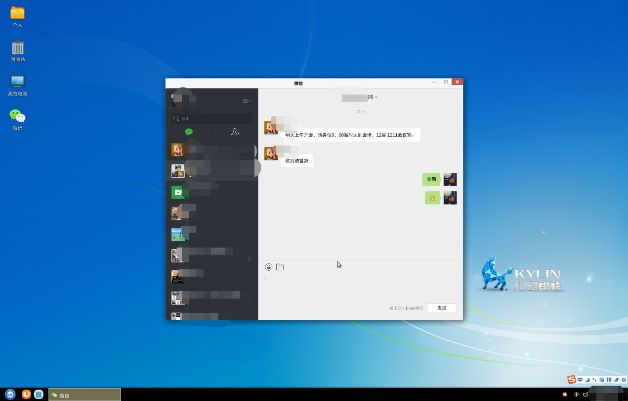Screen dimensions: 628x401
Task: Switch to the Contacts tab icon
Action: pyautogui.click(x=235, y=131)
